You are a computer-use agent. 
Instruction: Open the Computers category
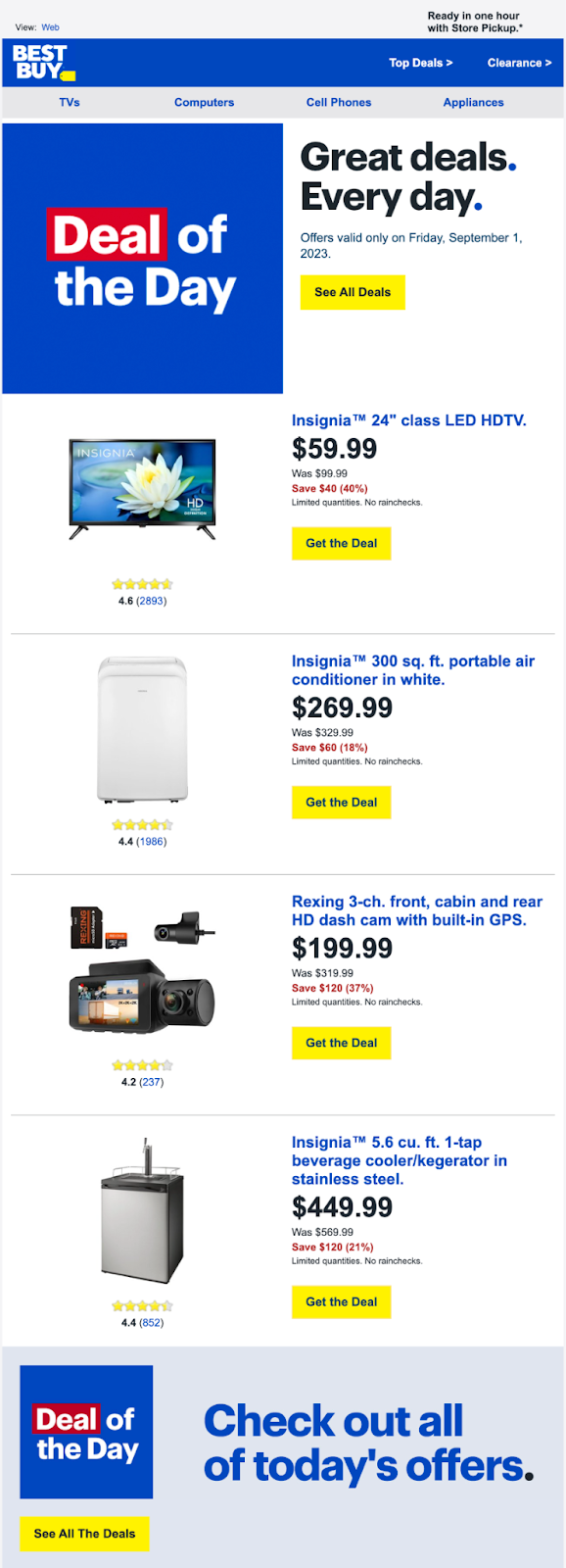click(204, 102)
